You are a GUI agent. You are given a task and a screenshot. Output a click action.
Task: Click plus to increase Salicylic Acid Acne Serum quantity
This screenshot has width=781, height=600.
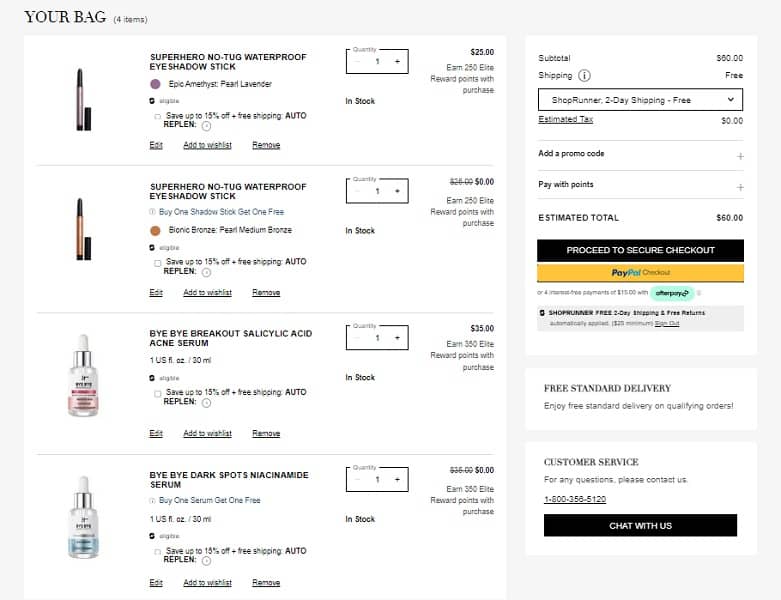[397, 338]
